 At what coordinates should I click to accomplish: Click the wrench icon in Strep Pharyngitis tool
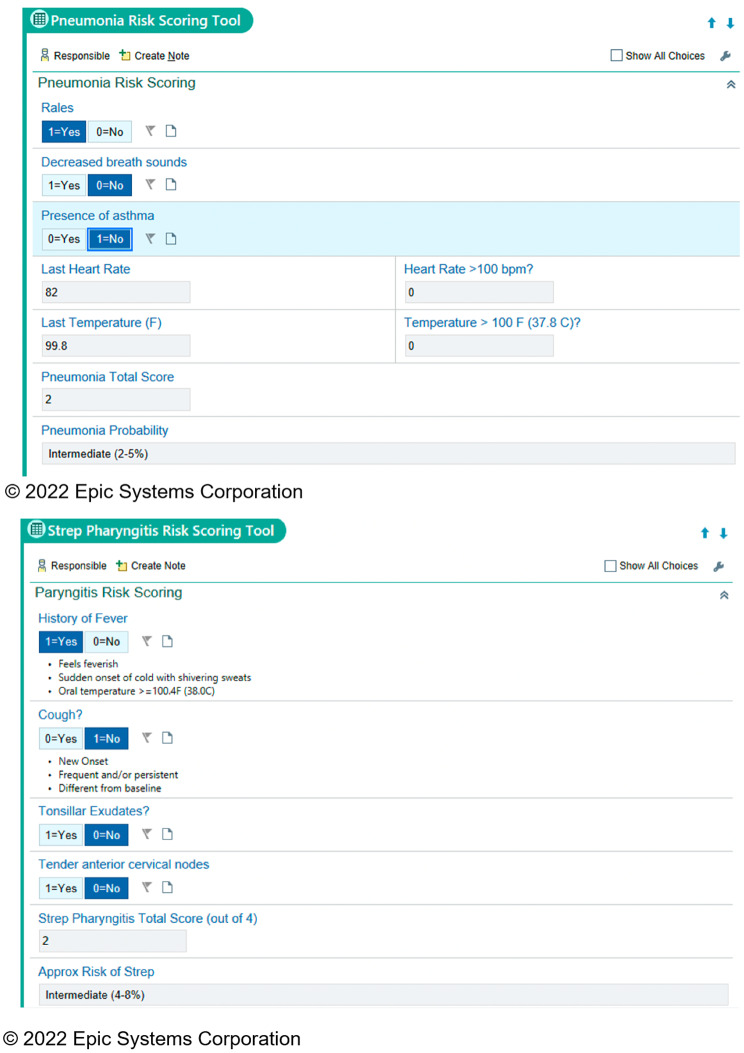[x=719, y=566]
